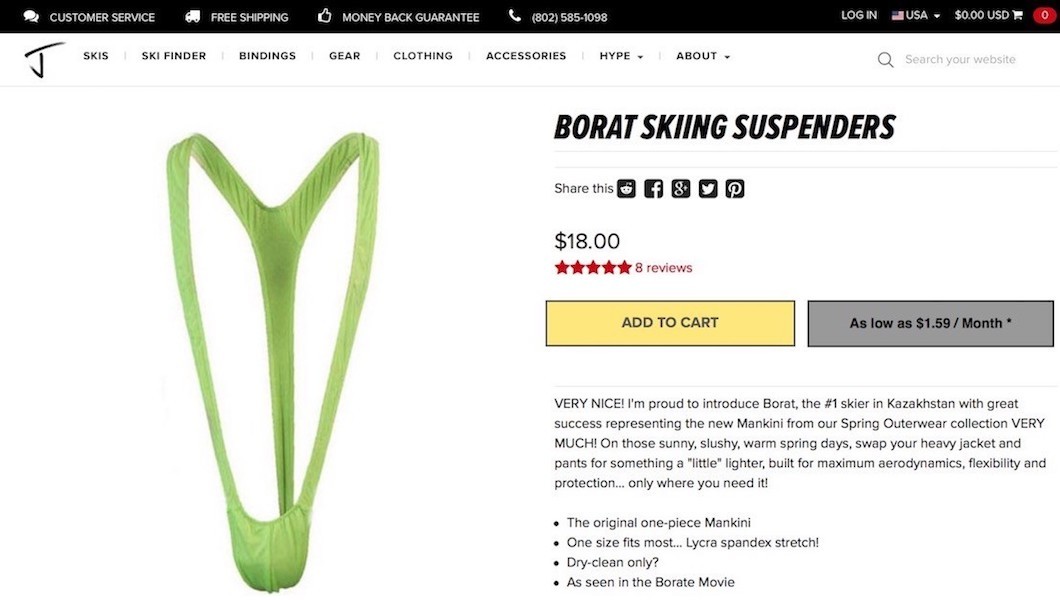Click As low as $1.59 / Month button
Image resolution: width=1060 pixels, height=600 pixels.
coord(930,324)
